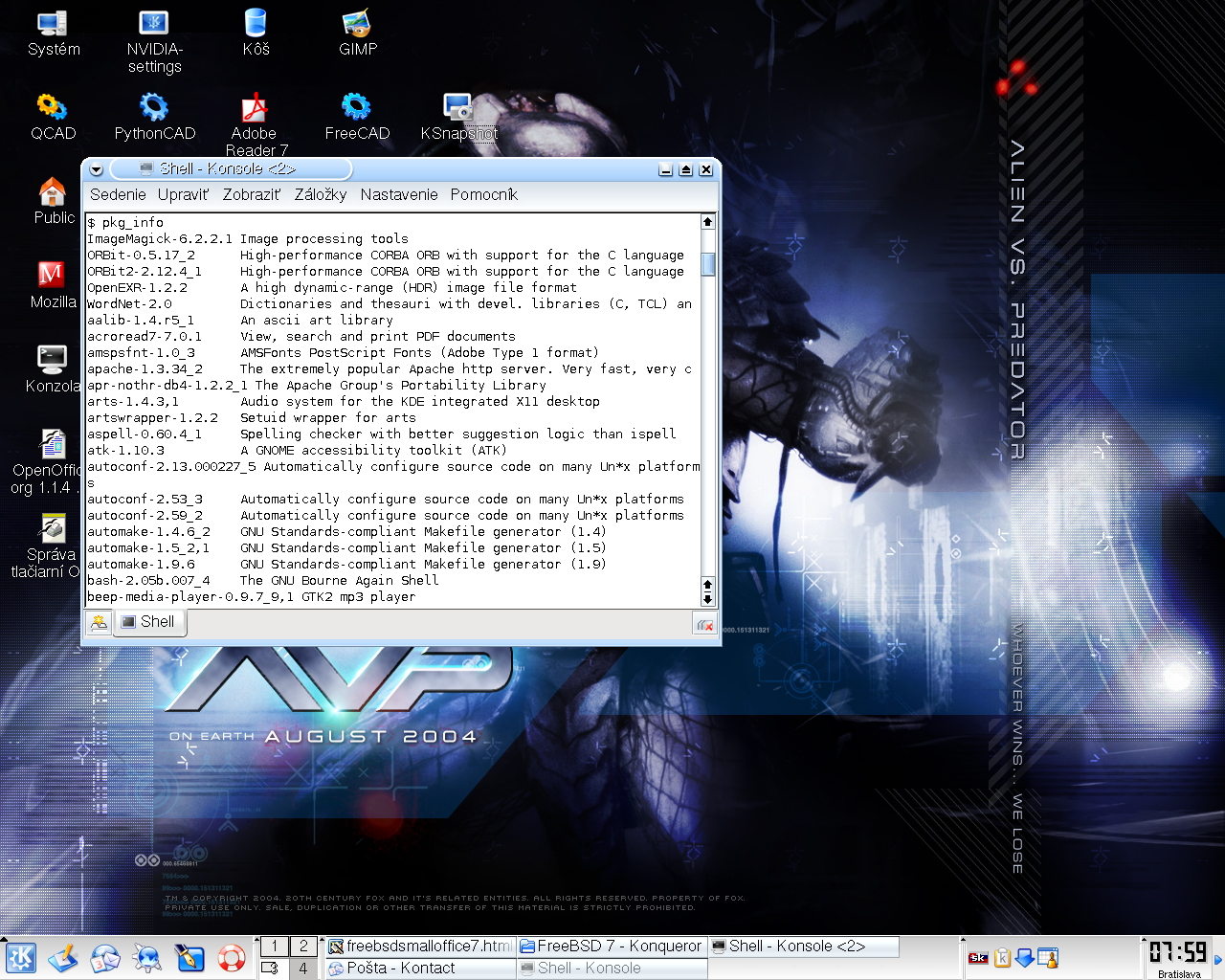This screenshot has width=1225, height=980.
Task: Open the Upraviť menu
Action: point(183,194)
